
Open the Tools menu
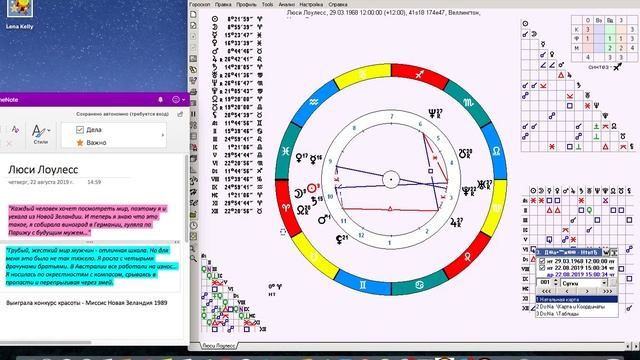pyautogui.click(x=267, y=4)
